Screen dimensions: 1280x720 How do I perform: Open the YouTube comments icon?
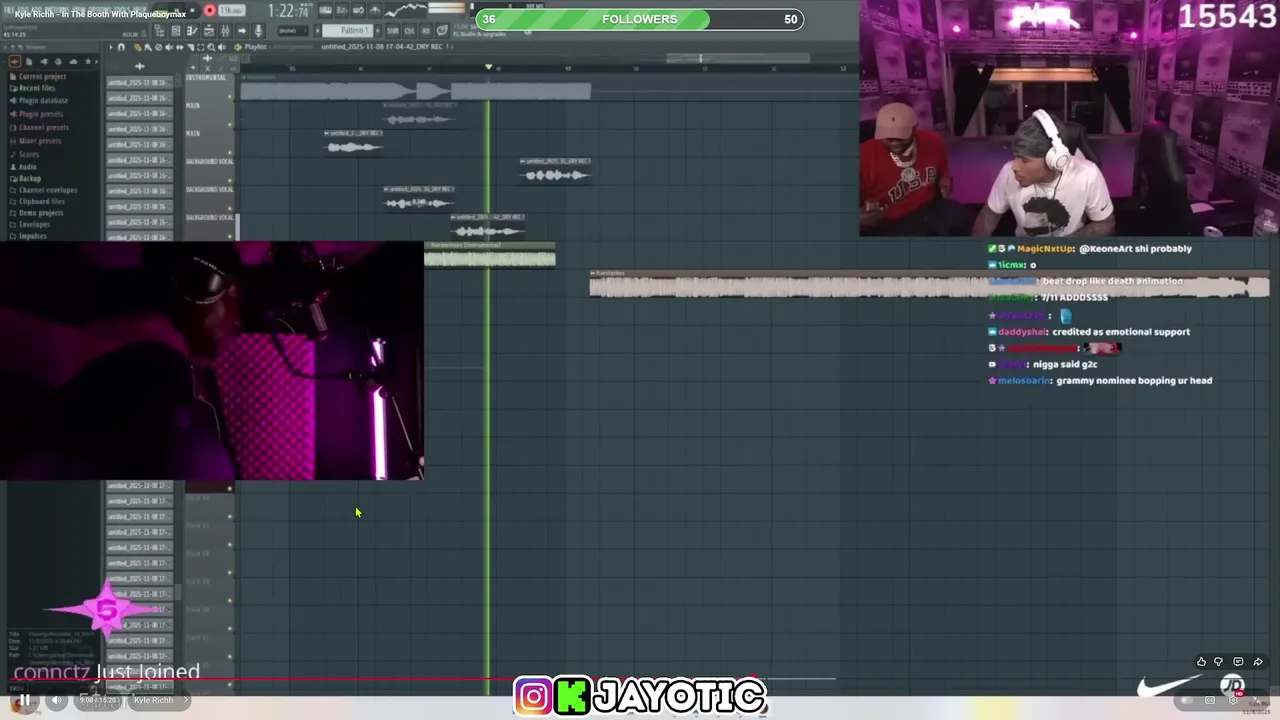point(1238,661)
